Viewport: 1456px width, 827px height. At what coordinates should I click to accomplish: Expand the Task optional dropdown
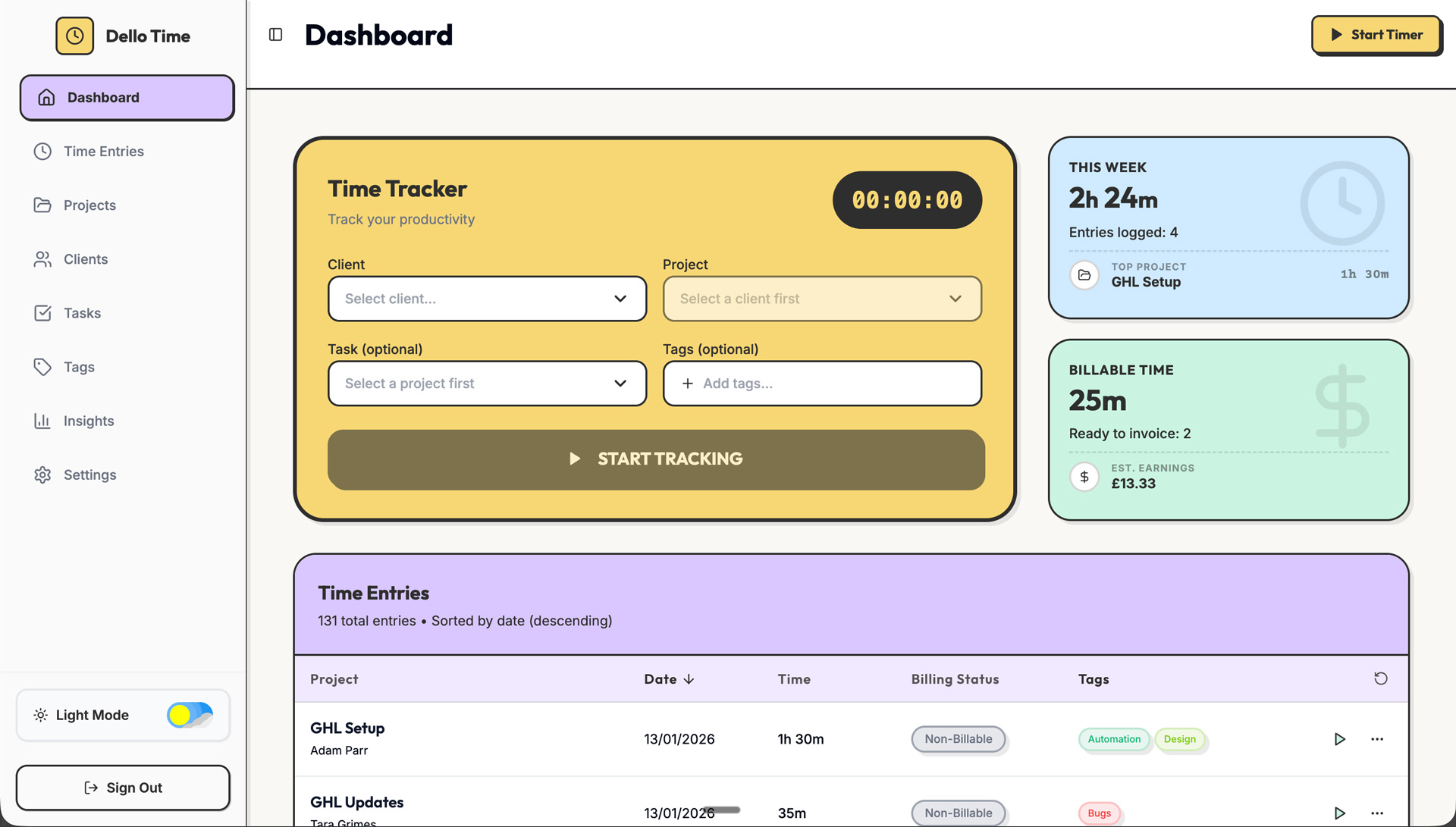(487, 384)
